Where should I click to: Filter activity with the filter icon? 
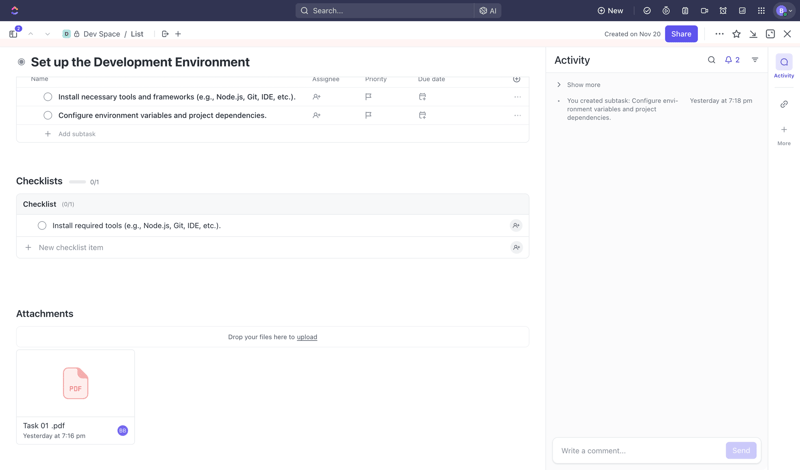(755, 60)
